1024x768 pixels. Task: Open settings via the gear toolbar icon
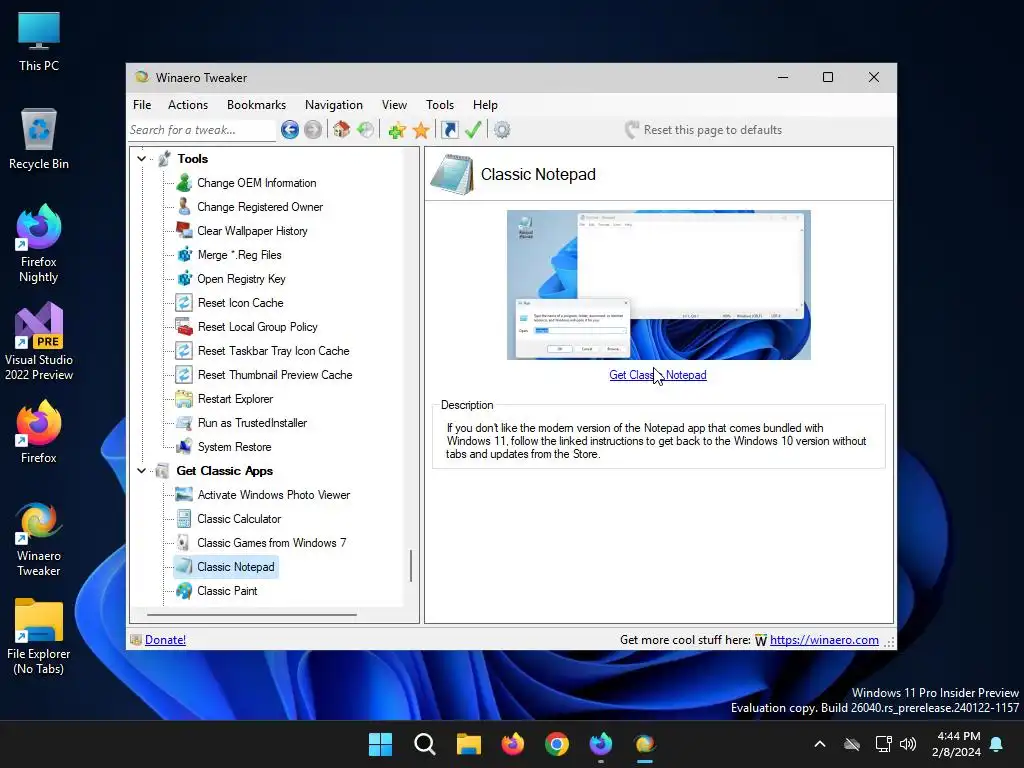click(502, 130)
